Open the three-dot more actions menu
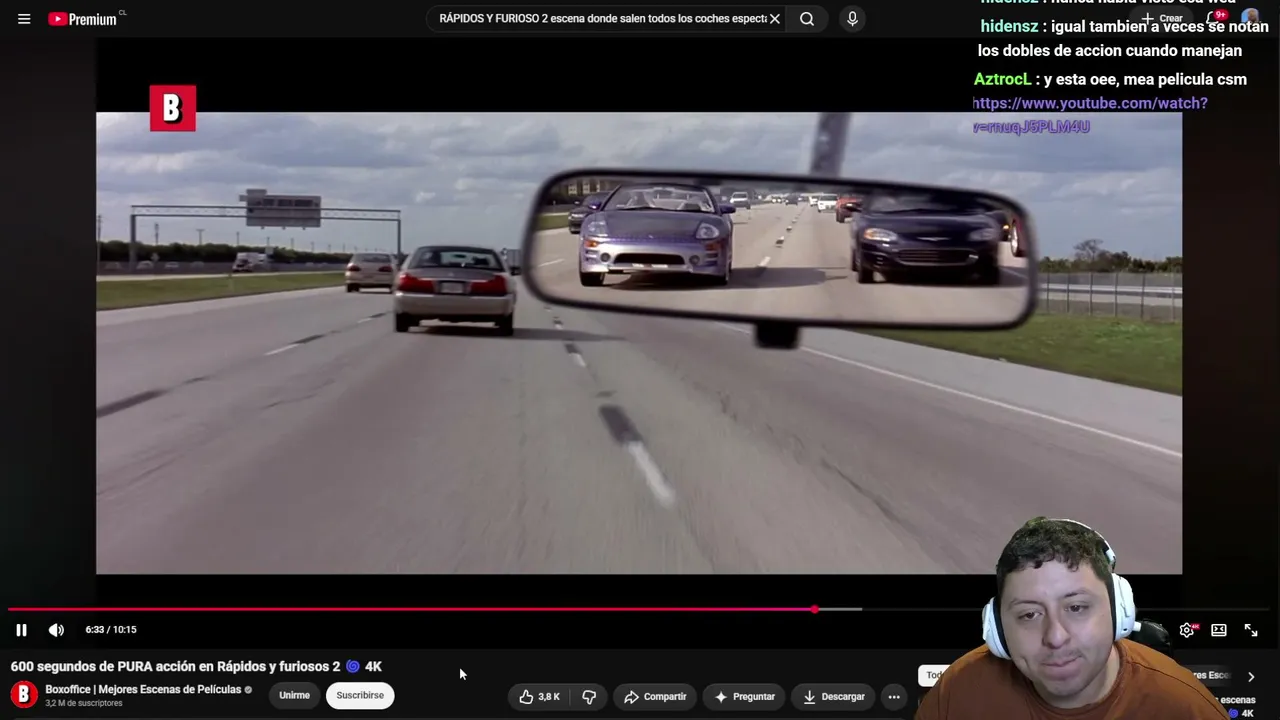 894,697
